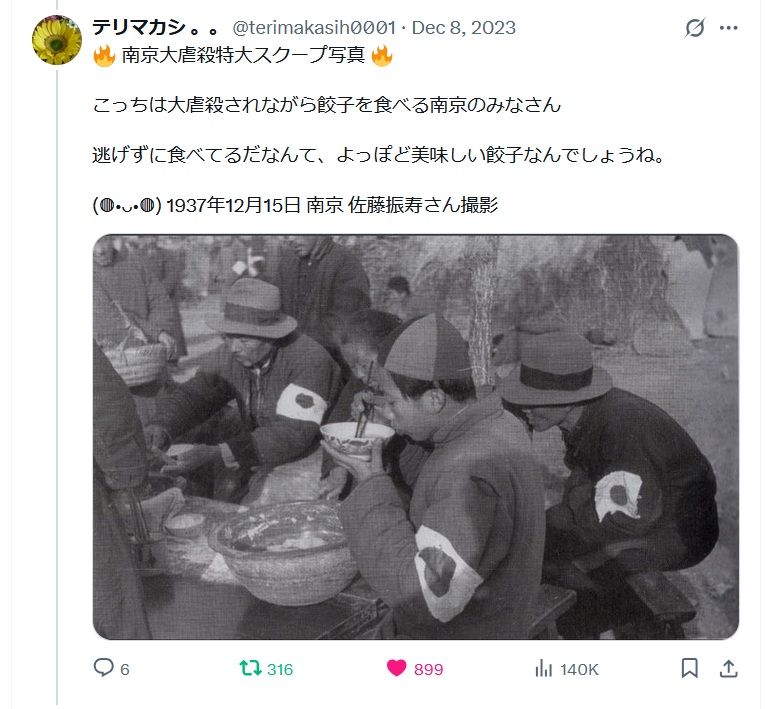Click the 316 repost count
765x709 pixels.
(x=280, y=669)
